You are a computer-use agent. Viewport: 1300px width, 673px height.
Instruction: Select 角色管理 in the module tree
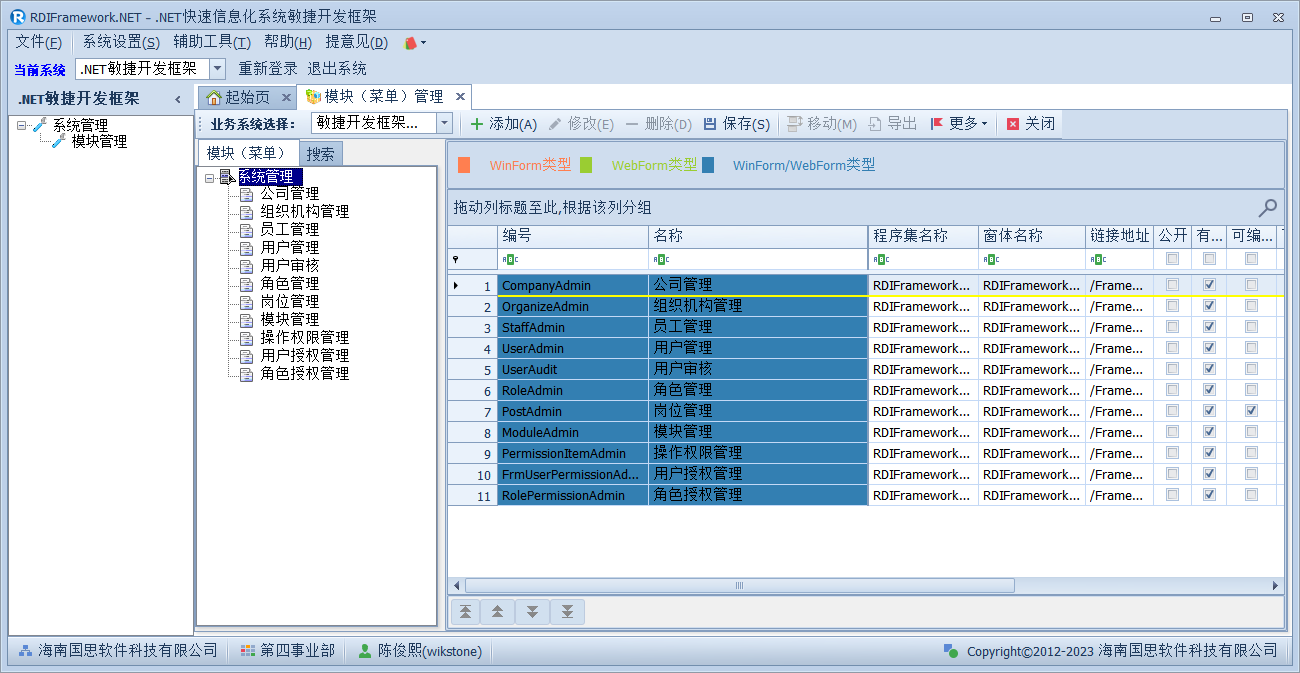coord(289,284)
